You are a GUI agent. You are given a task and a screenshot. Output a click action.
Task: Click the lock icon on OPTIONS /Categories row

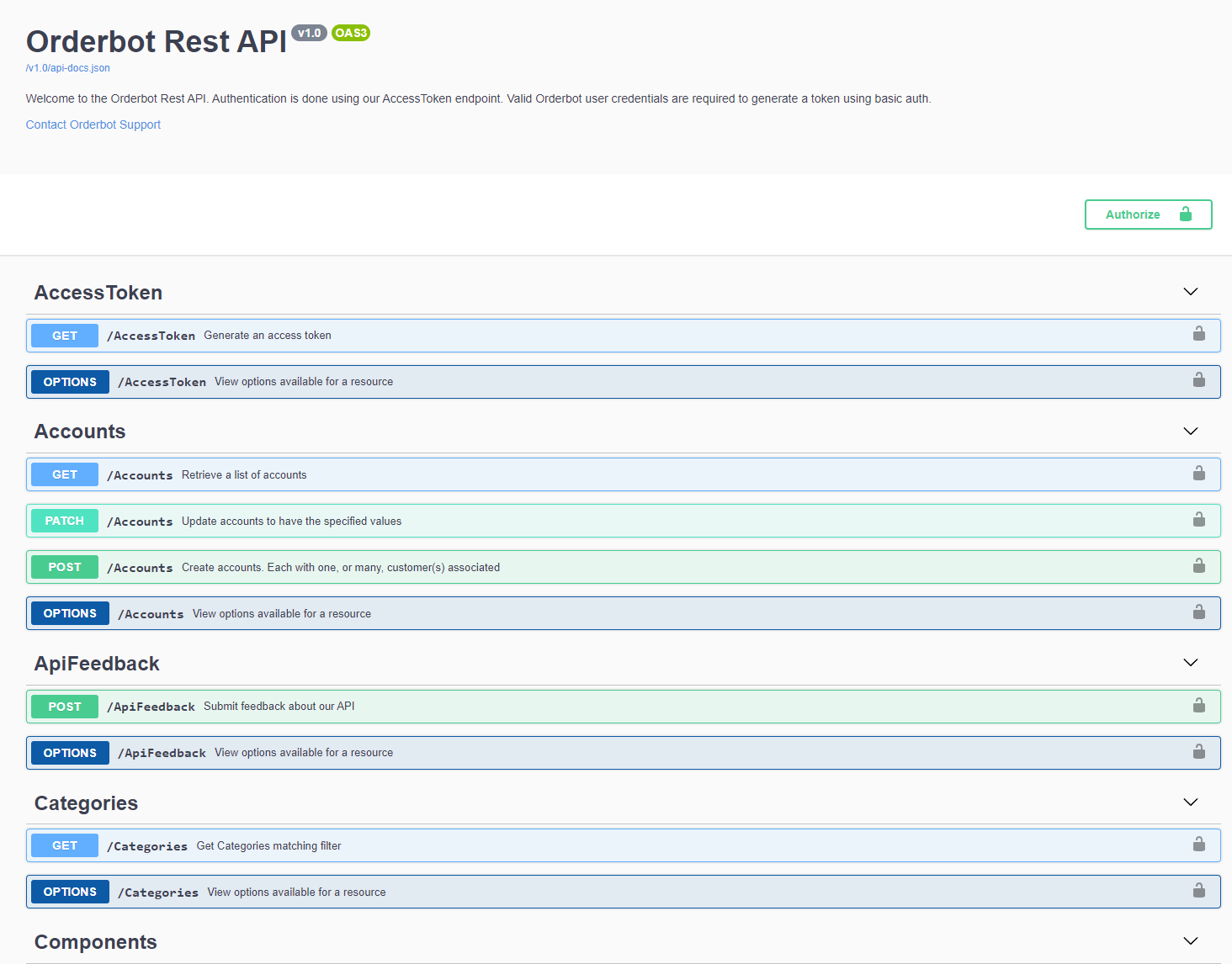click(x=1198, y=891)
